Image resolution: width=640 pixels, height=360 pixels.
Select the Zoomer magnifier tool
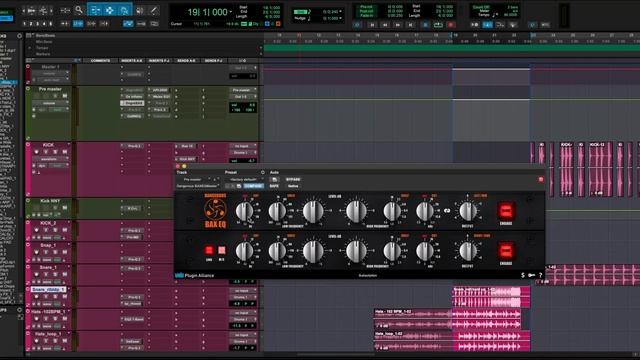(x=79, y=10)
